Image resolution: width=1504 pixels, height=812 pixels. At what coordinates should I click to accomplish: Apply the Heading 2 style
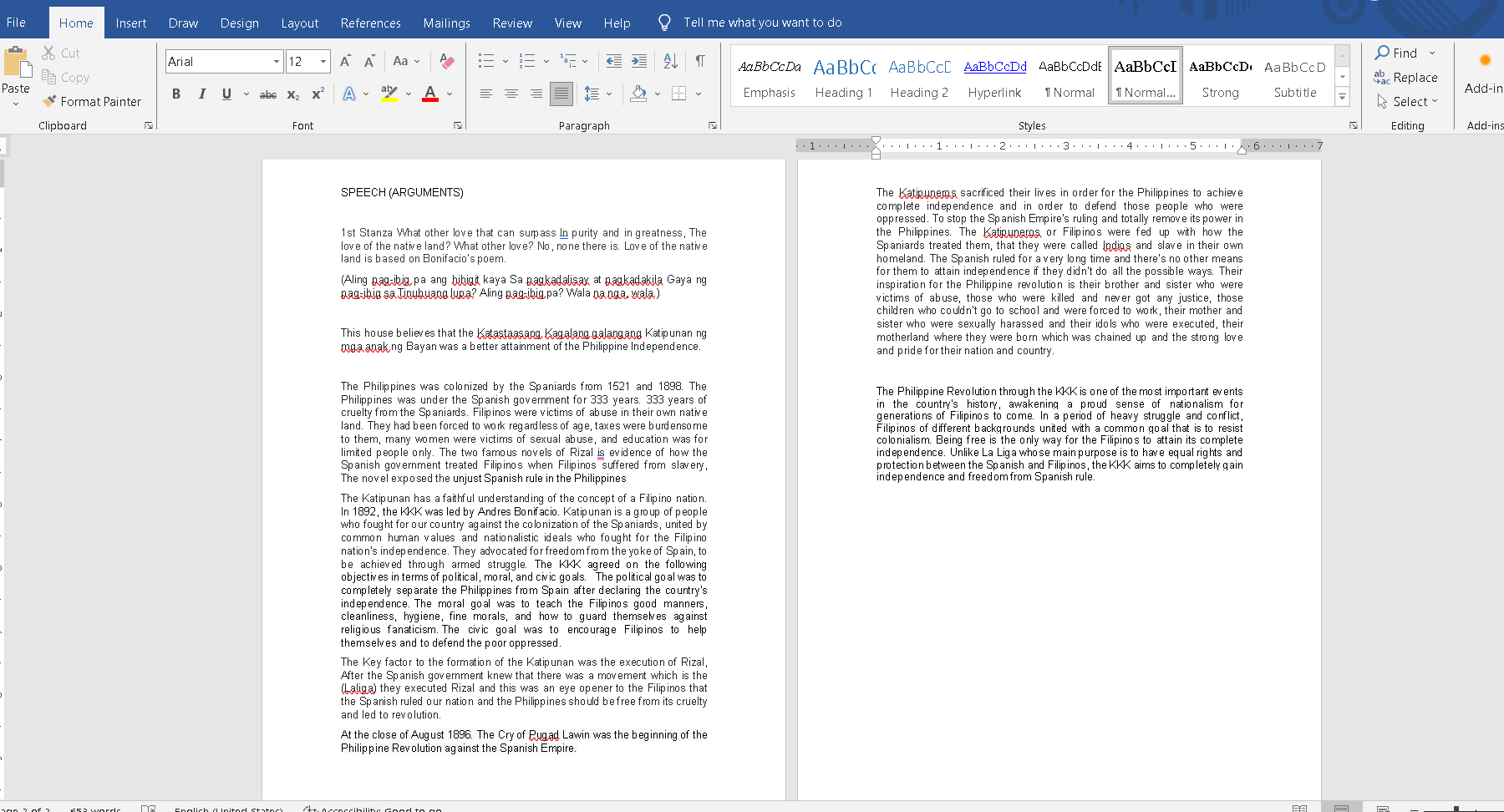tap(919, 77)
